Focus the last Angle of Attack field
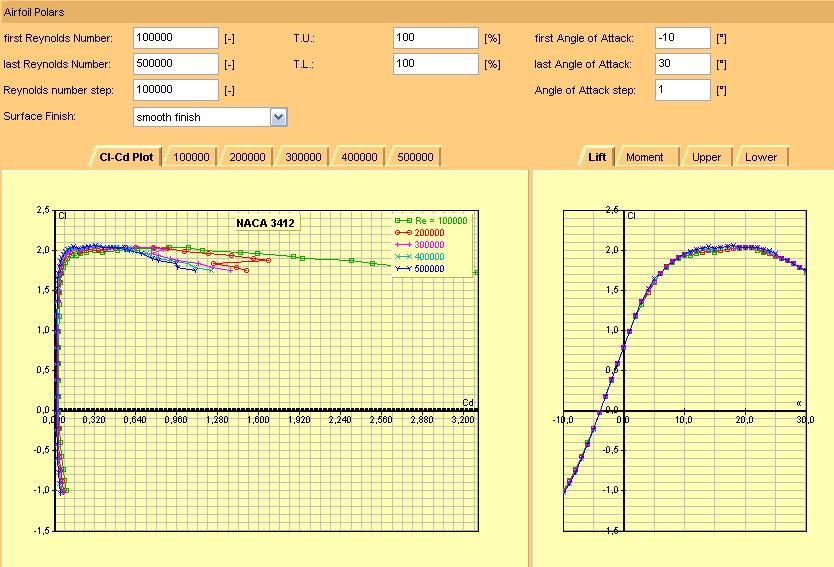834x567 pixels. tap(682, 64)
